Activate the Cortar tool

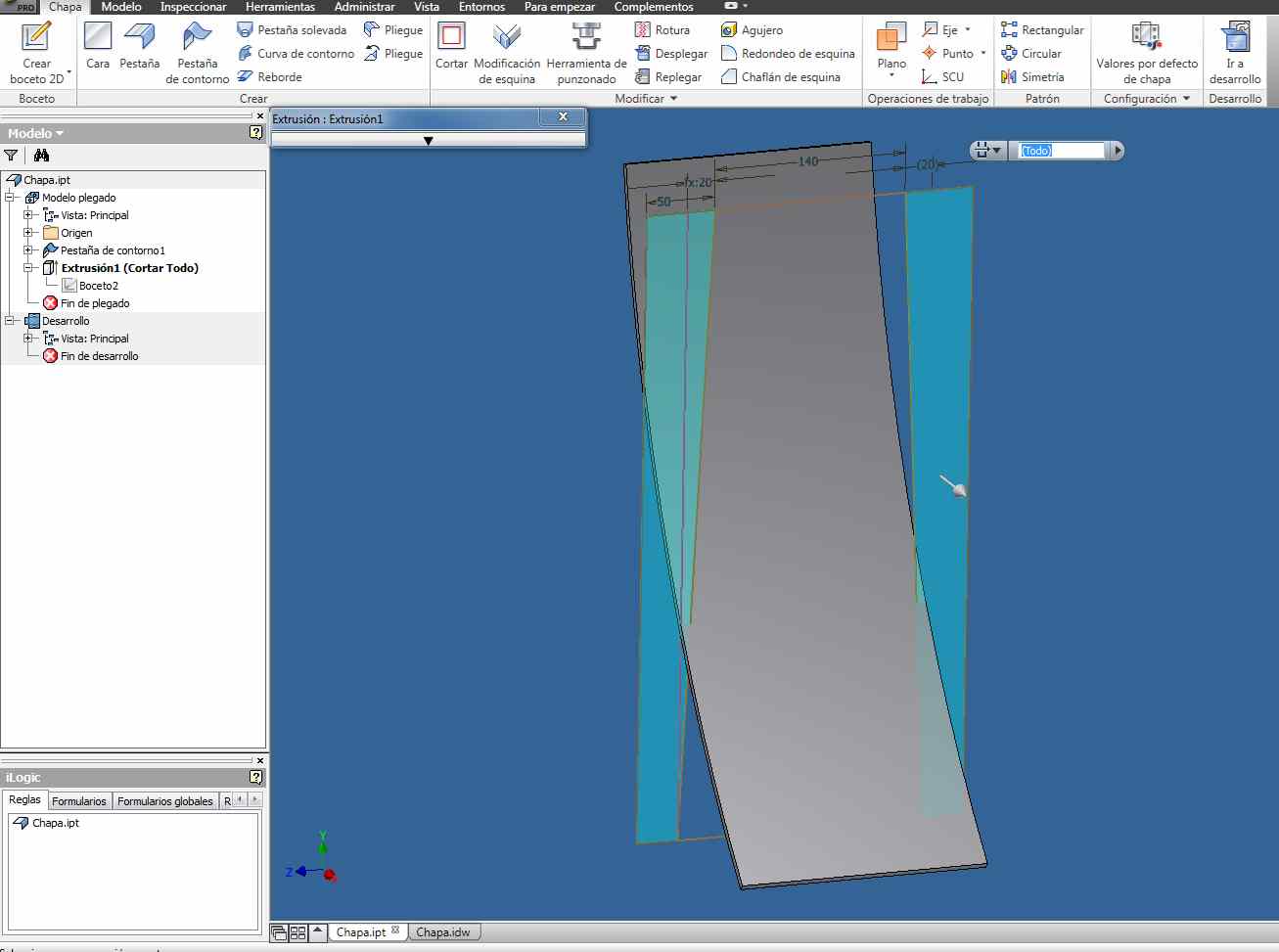pyautogui.click(x=451, y=46)
